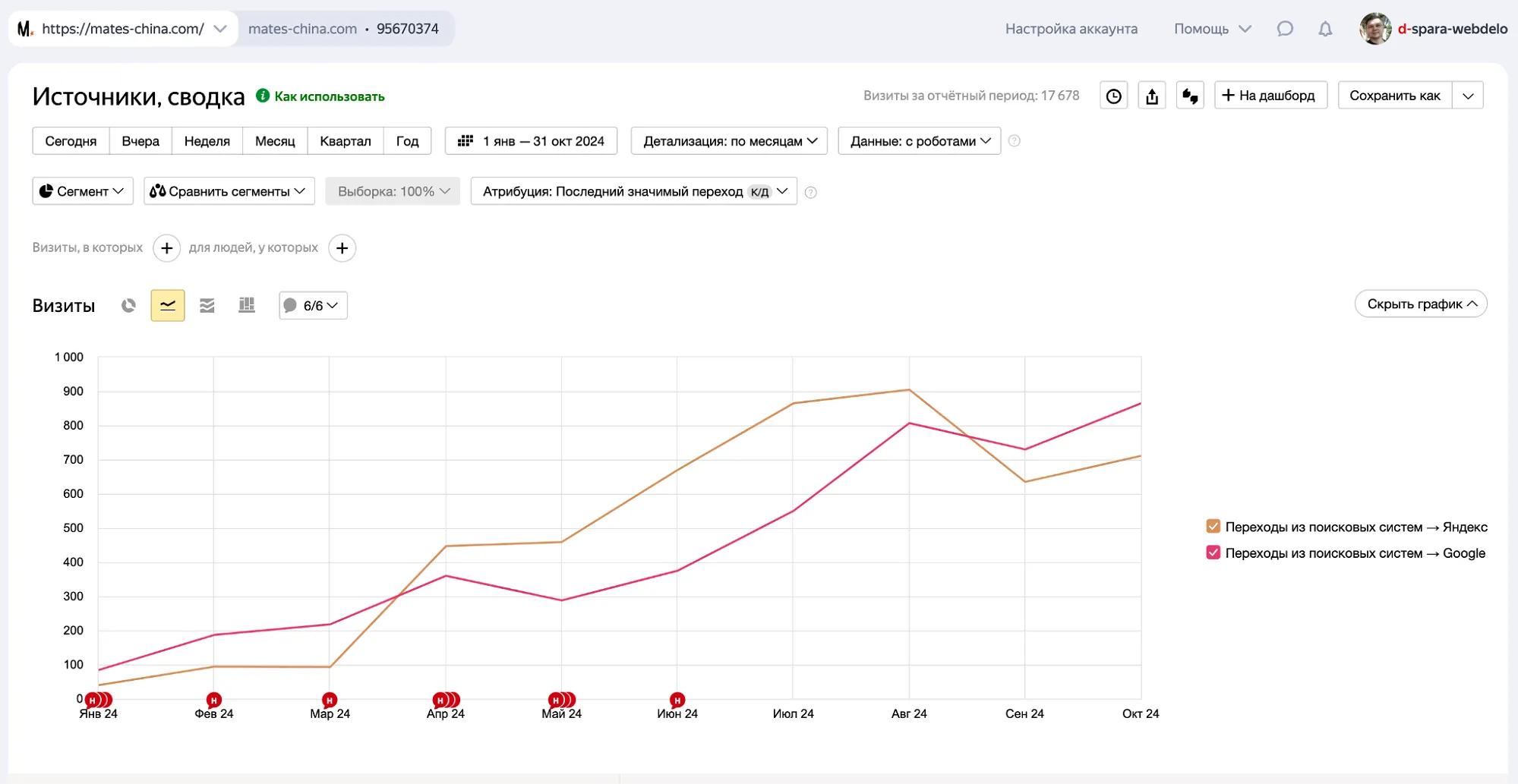The image size is (1518, 784).
Task: Add a condition for Визиты, в которых
Action: point(166,248)
